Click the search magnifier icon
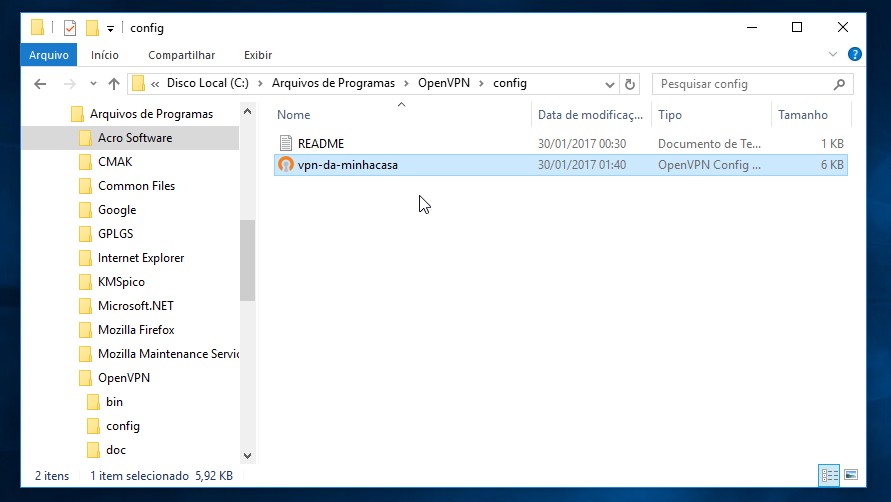Image resolution: width=891 pixels, height=502 pixels. point(839,85)
